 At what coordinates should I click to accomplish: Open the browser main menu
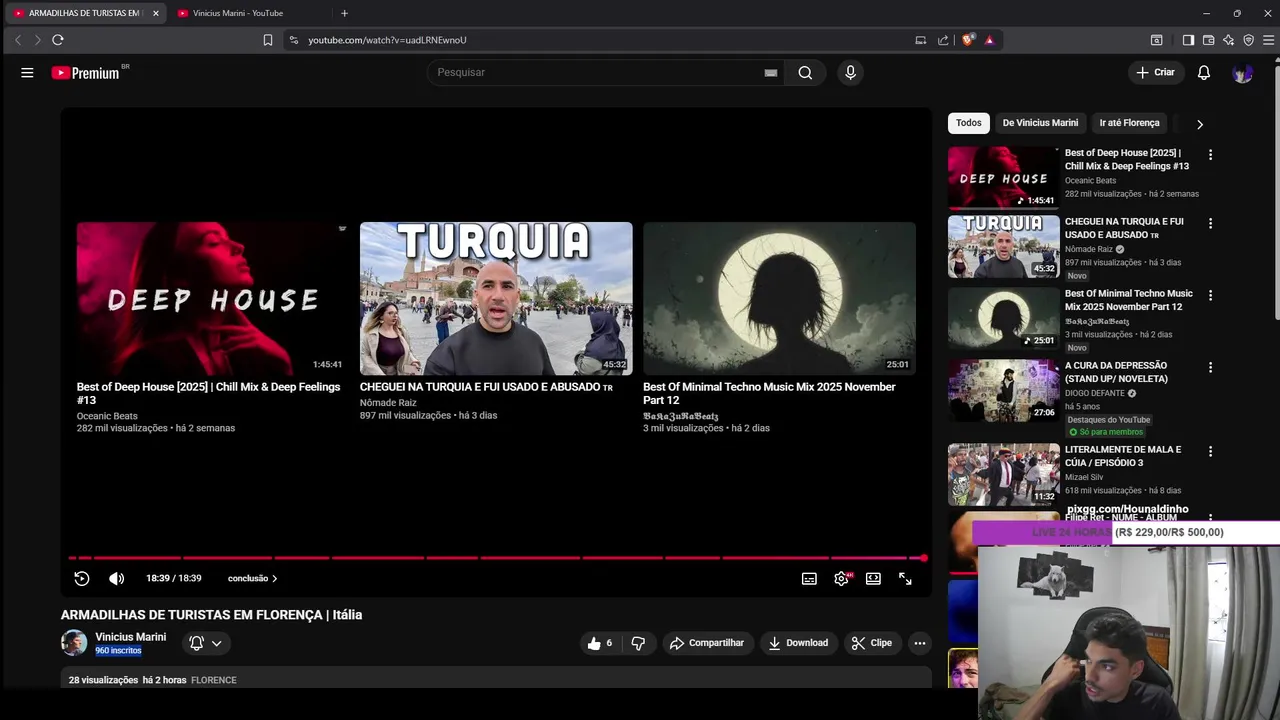[1269, 40]
